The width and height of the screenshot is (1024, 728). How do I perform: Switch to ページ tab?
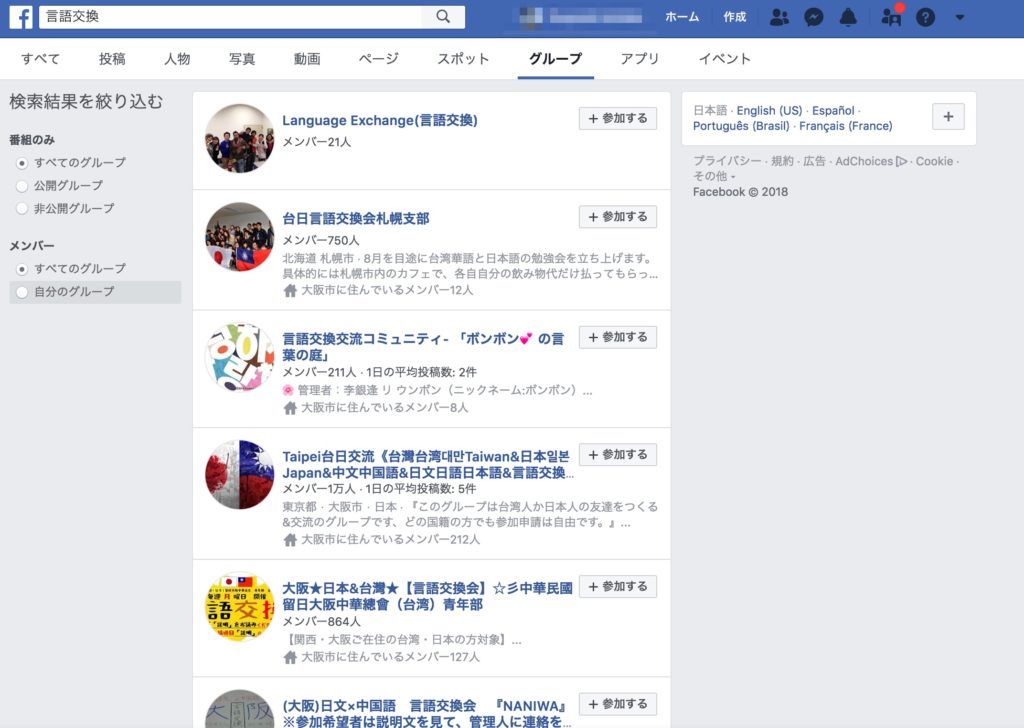(x=379, y=59)
